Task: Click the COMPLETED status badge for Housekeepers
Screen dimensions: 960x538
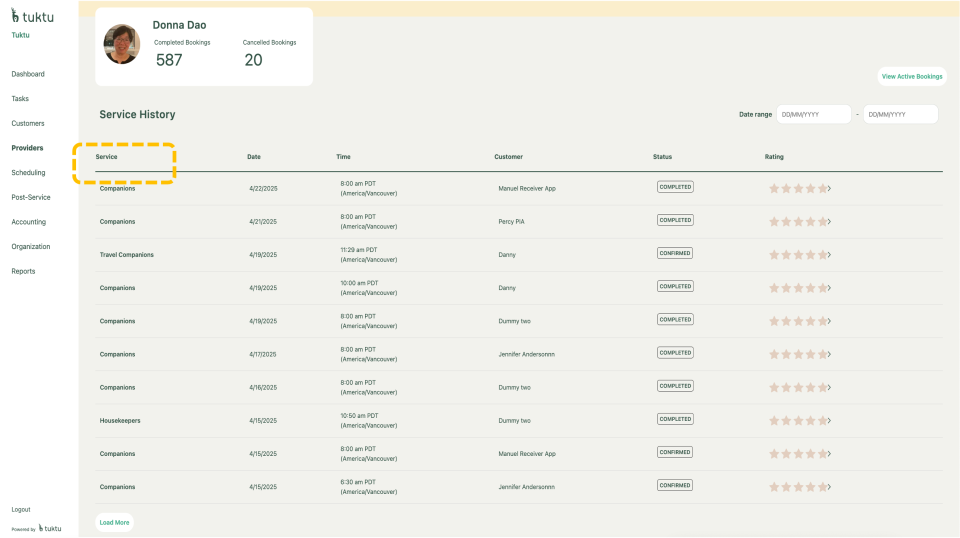Action: pos(675,419)
